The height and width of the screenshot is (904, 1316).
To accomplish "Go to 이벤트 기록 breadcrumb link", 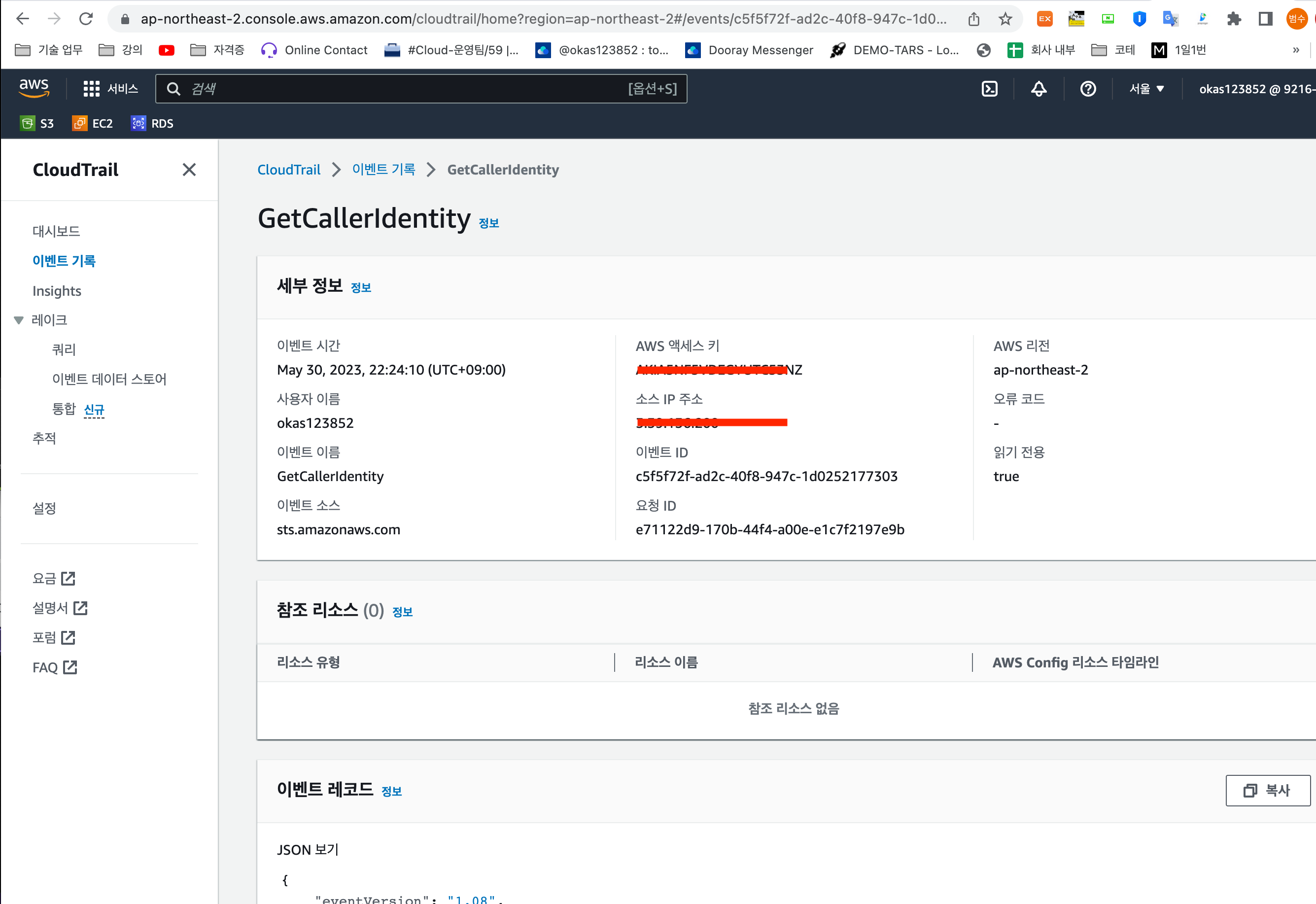I will click(x=383, y=170).
